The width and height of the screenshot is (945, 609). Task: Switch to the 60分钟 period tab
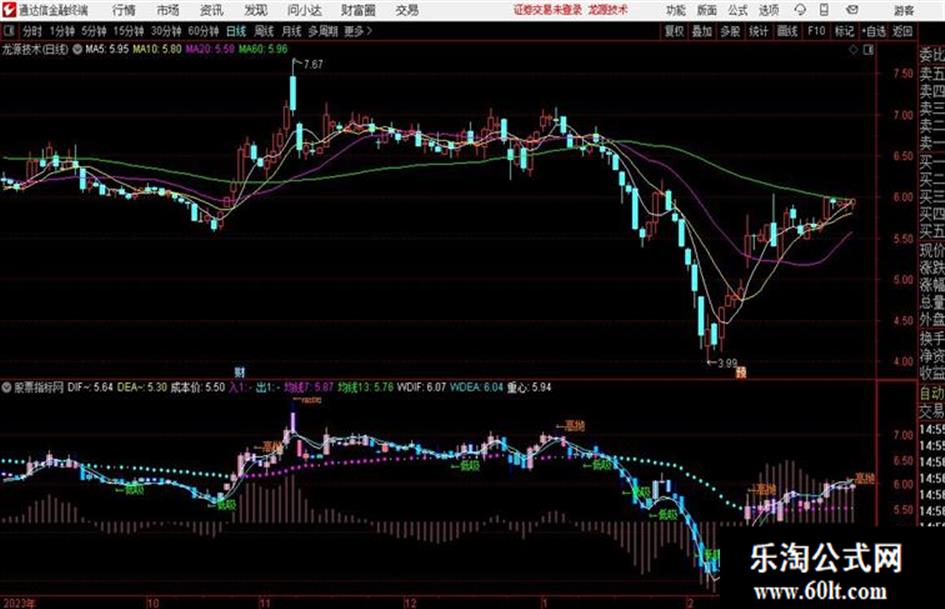point(203,31)
